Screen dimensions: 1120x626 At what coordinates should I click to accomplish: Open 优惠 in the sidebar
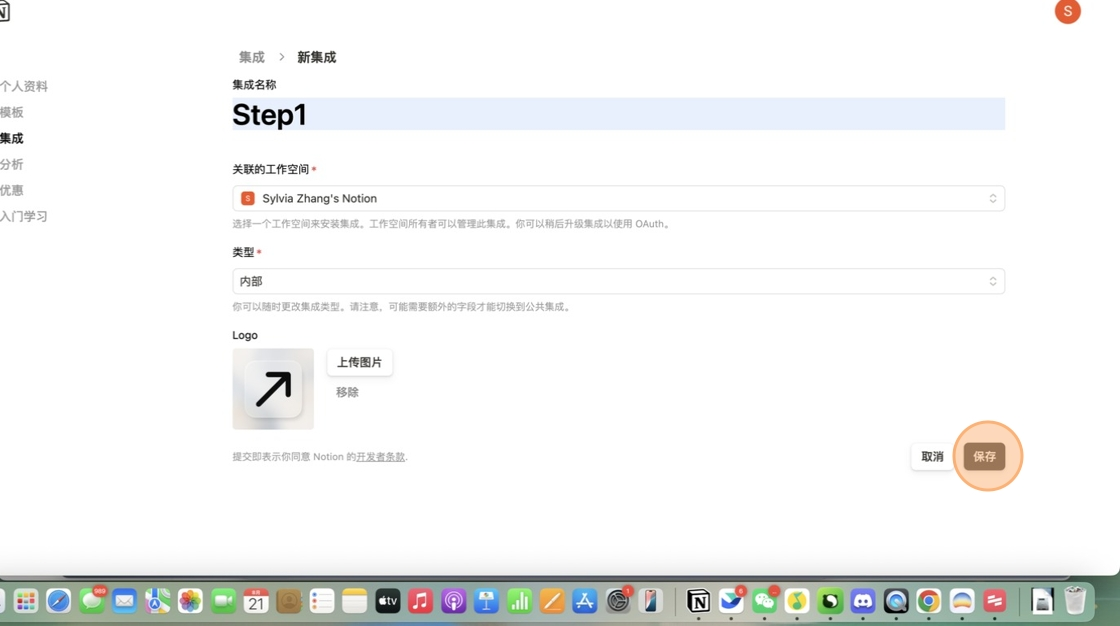click(x=11, y=190)
